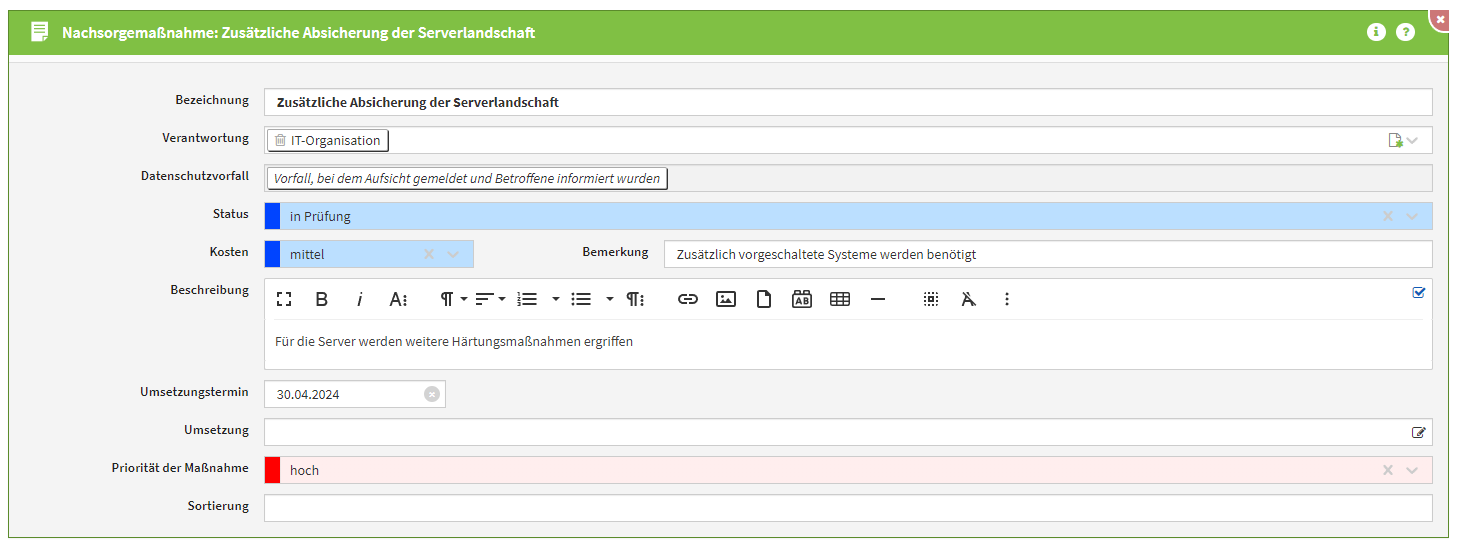This screenshot has height=546, width=1460.
Task: Clear formatting in the description editor
Action: (968, 299)
